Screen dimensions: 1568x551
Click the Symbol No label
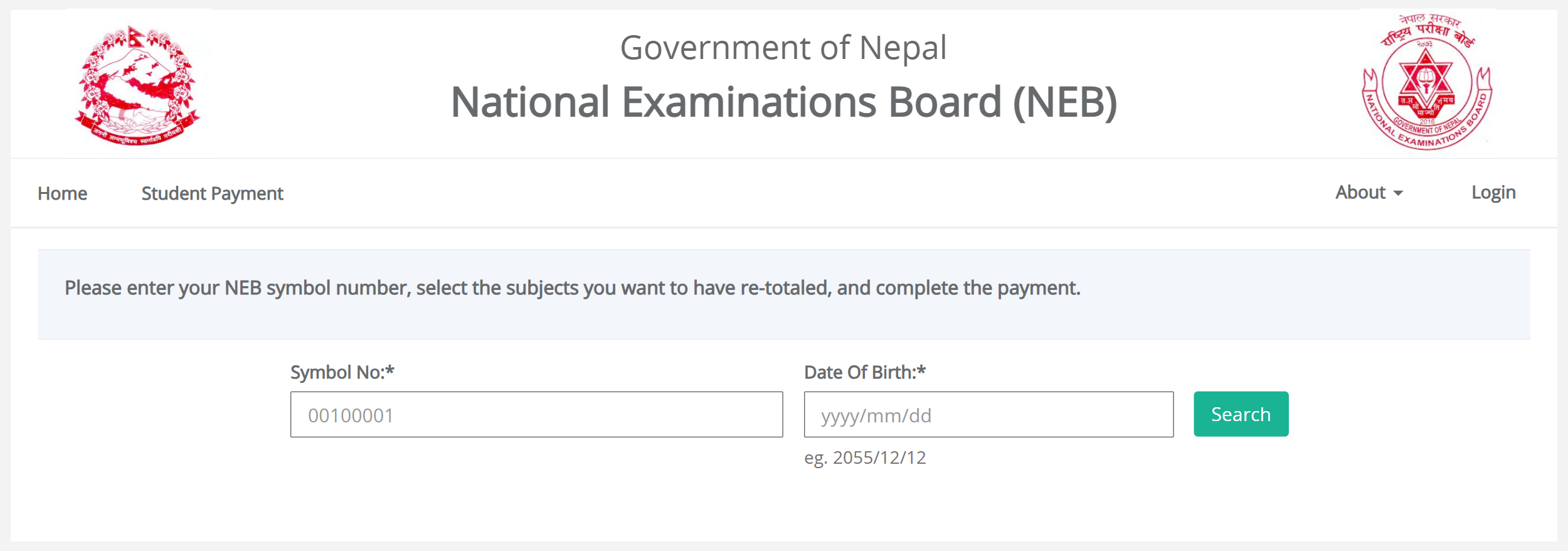click(x=342, y=373)
